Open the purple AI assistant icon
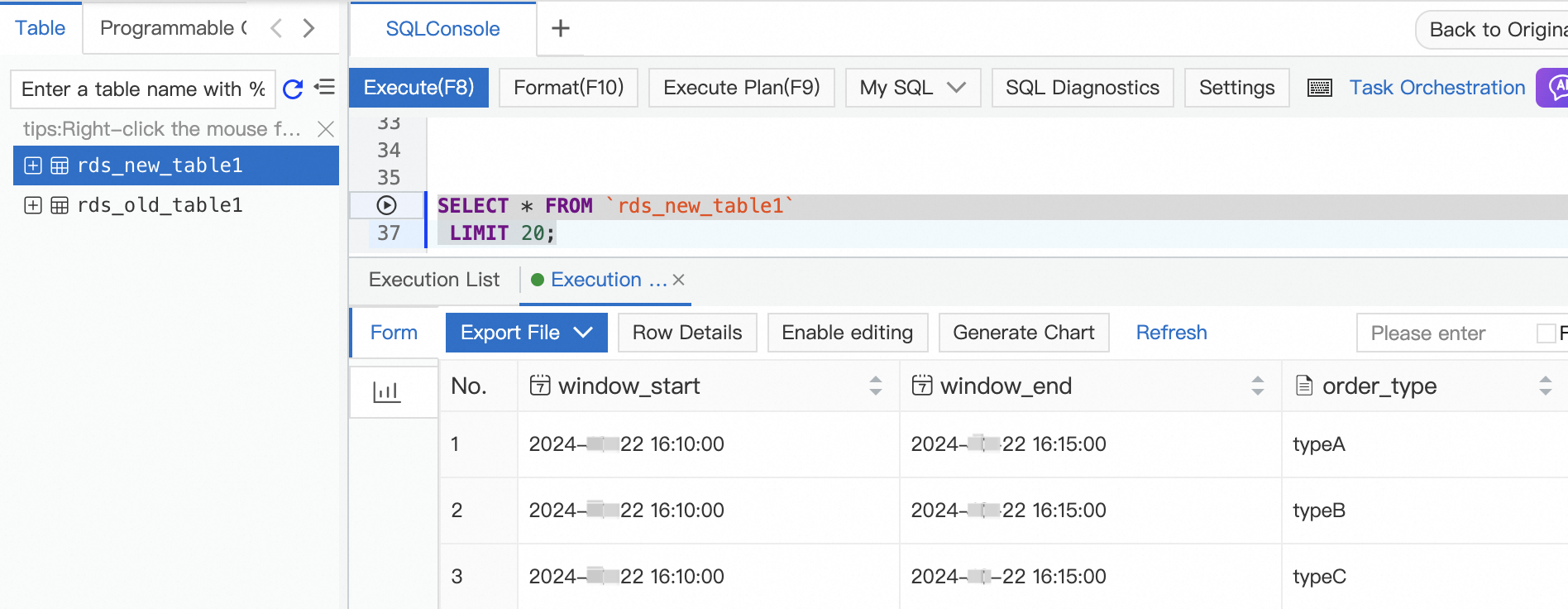This screenshot has width=1568, height=609. pyautogui.click(x=1554, y=88)
